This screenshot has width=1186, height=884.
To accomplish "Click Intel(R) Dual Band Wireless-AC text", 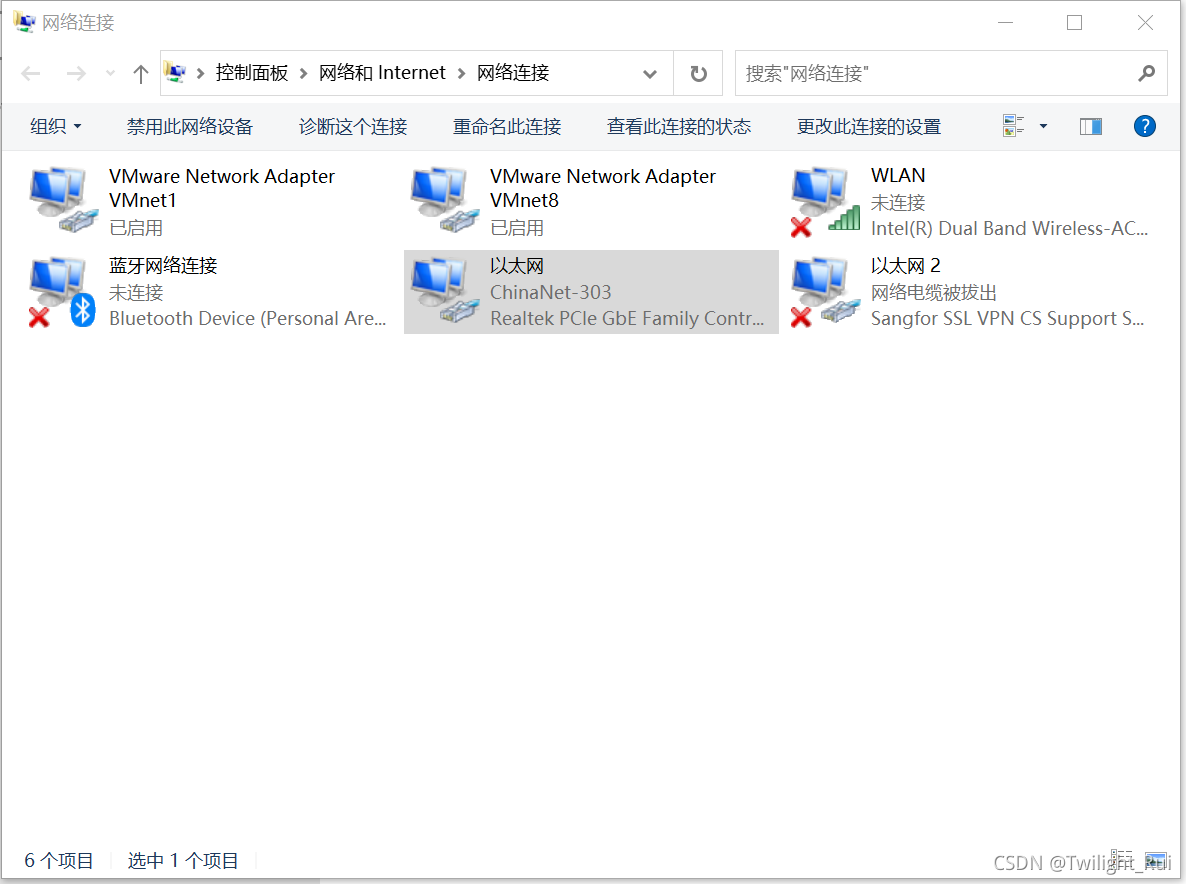I will click(x=1009, y=228).
